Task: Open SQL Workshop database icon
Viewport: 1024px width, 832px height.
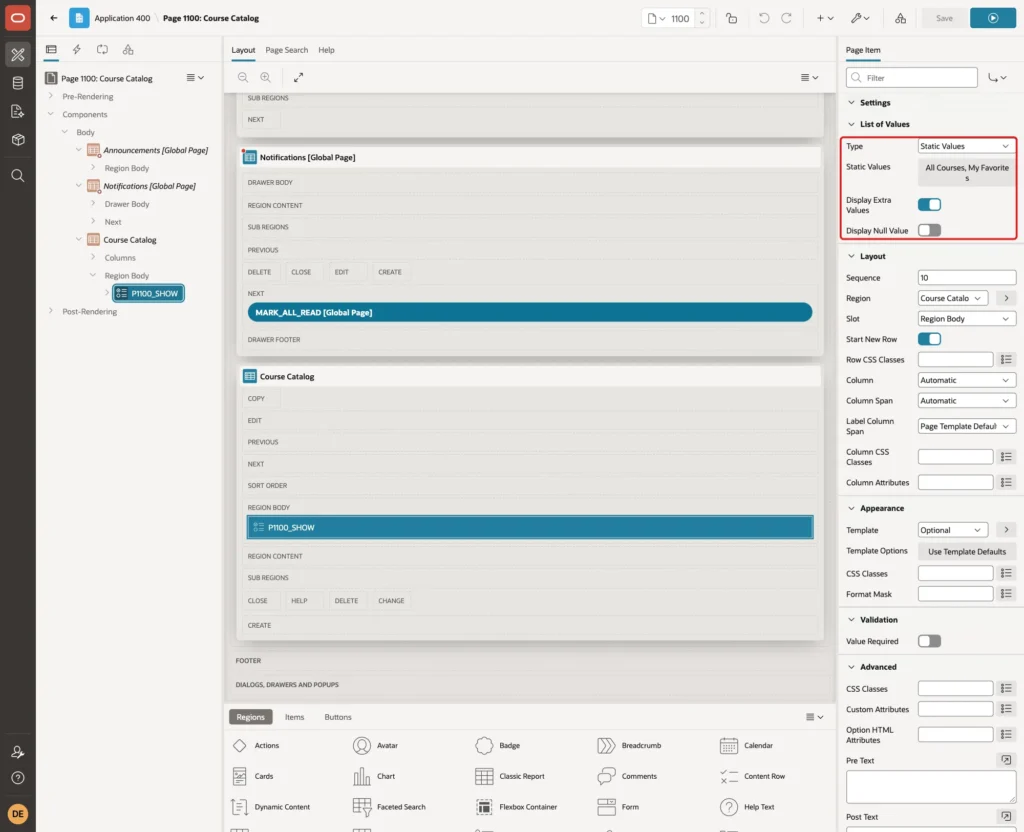Action: click(x=18, y=83)
